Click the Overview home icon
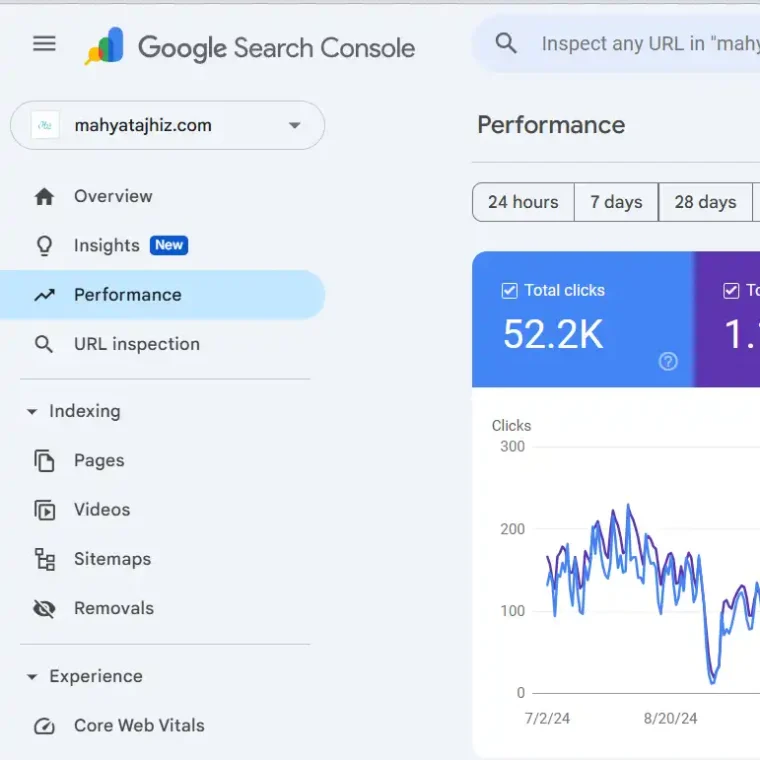This screenshot has width=760, height=760. (44, 197)
